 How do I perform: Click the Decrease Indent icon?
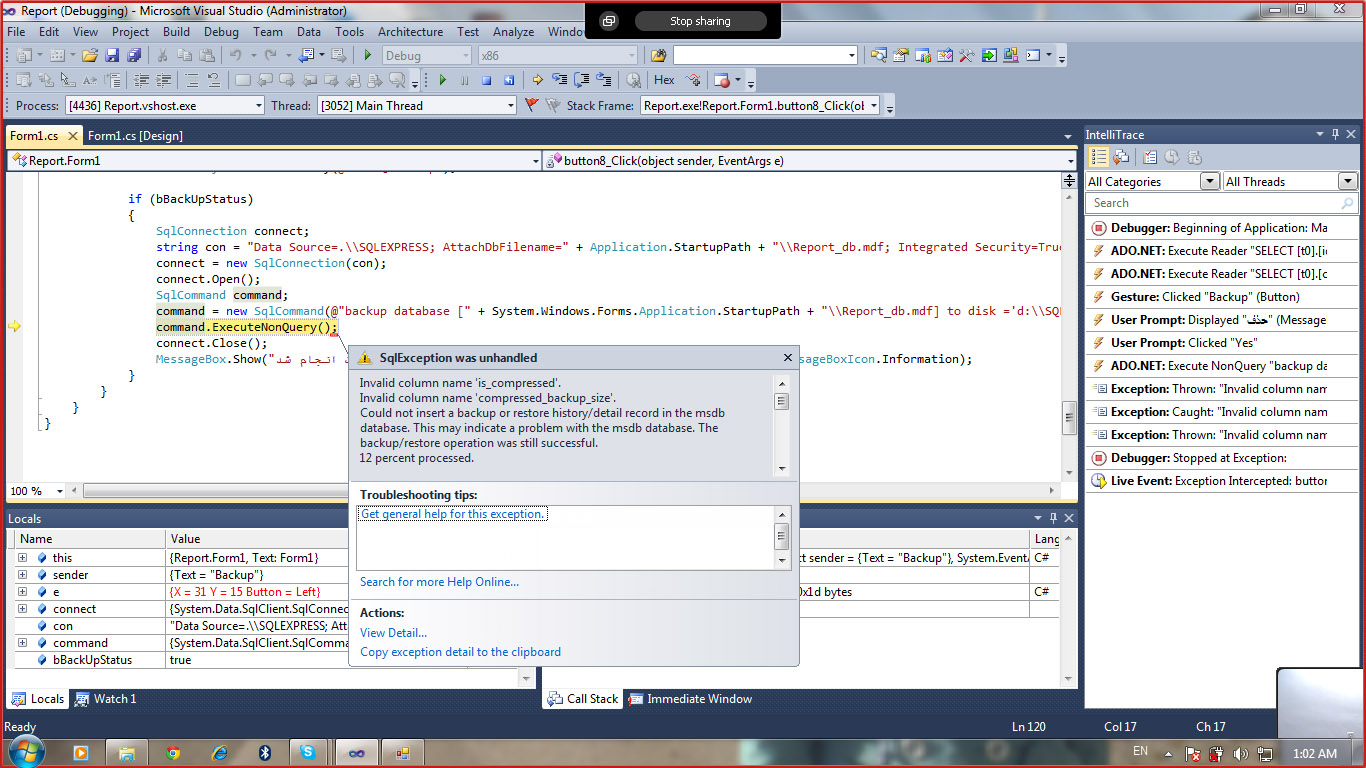pos(141,80)
